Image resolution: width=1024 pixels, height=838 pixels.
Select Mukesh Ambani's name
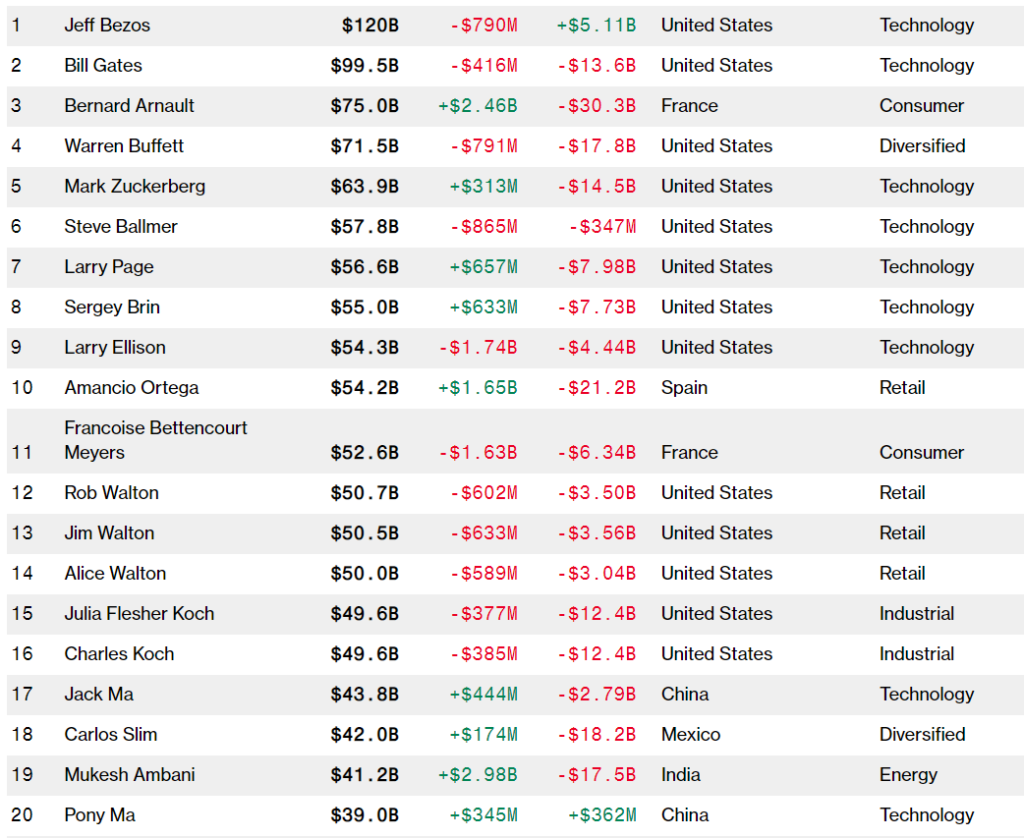pos(129,774)
